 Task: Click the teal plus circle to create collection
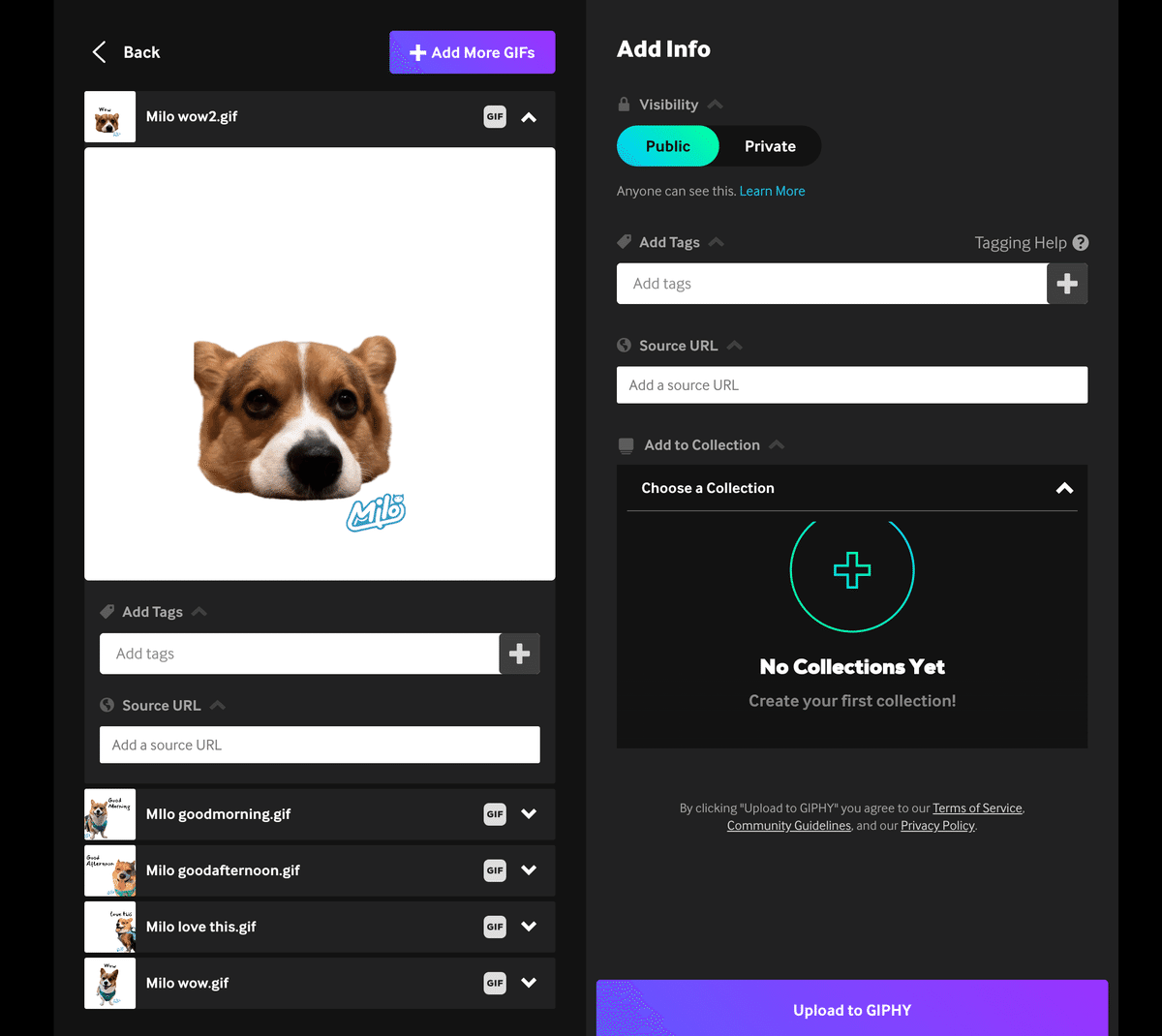tap(852, 570)
